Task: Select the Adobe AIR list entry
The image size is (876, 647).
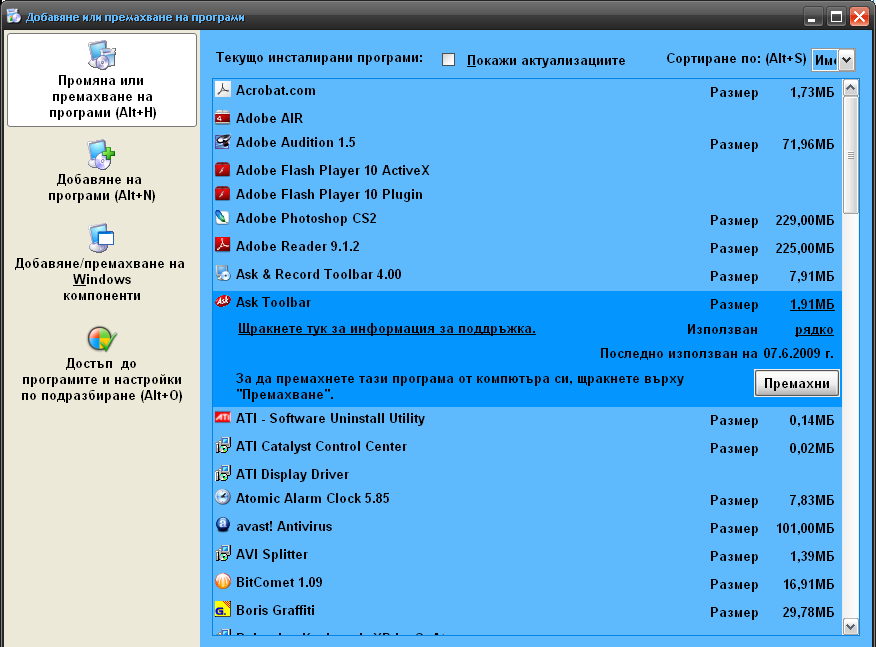Action: tap(527, 118)
